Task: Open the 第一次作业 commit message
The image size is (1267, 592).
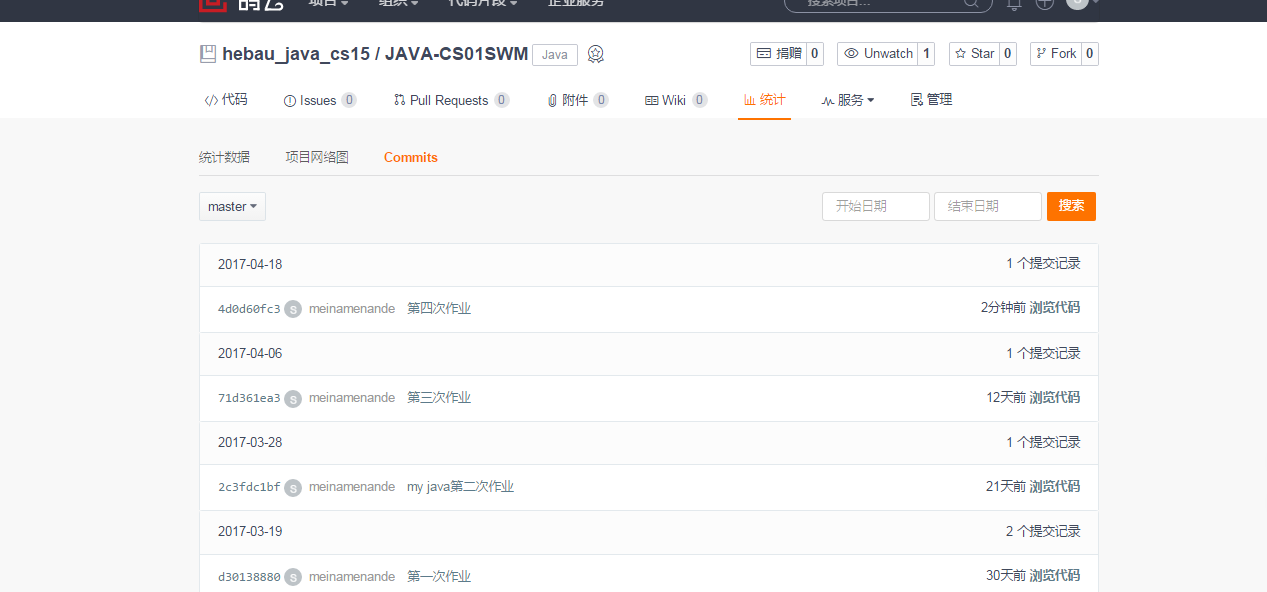Action: click(x=439, y=577)
